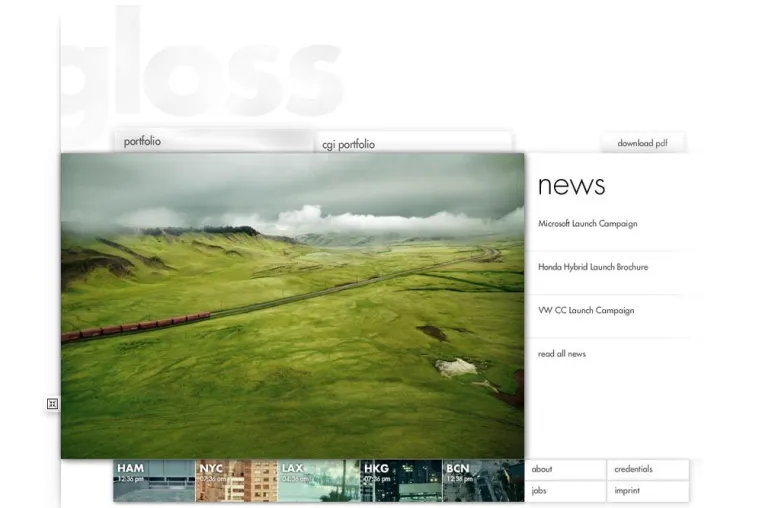The width and height of the screenshot is (762, 508).
Task: Open the jobs page link
Action: pos(566,491)
